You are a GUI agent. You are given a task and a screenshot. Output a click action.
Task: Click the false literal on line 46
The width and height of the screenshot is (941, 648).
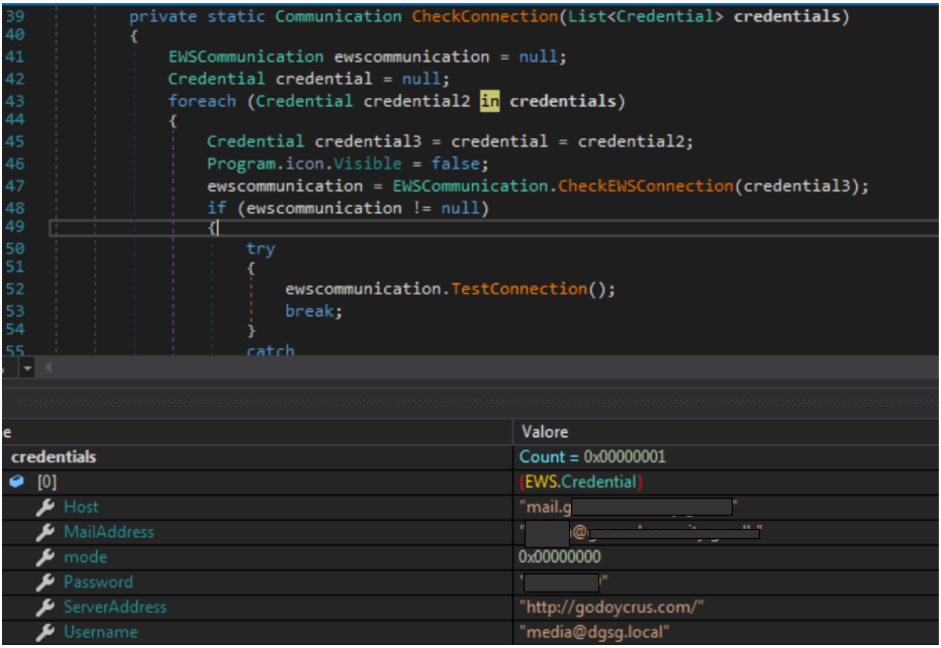(455, 164)
